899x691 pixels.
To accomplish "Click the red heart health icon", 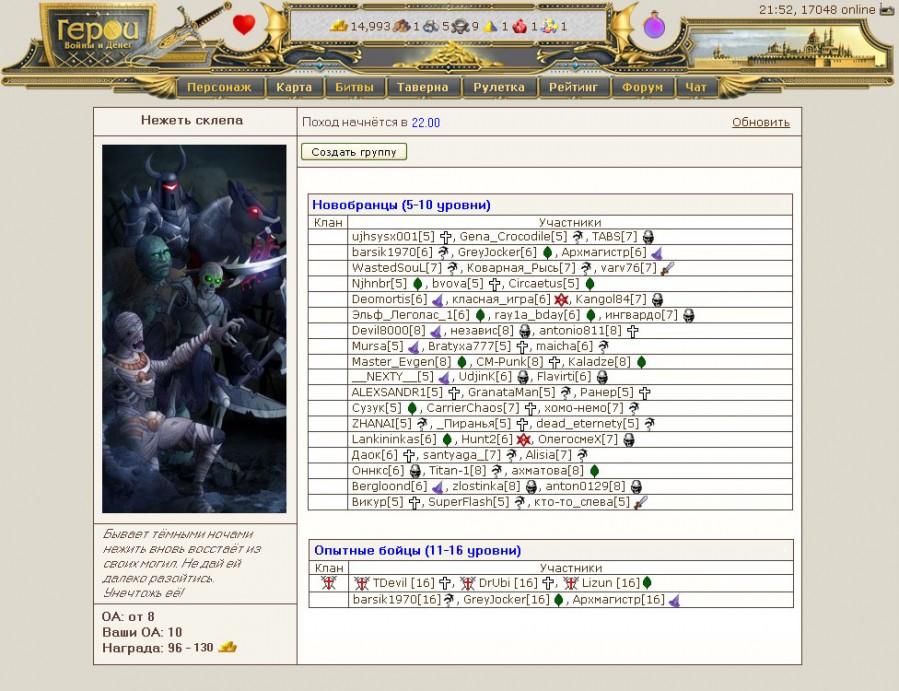I will pyautogui.click(x=243, y=25).
